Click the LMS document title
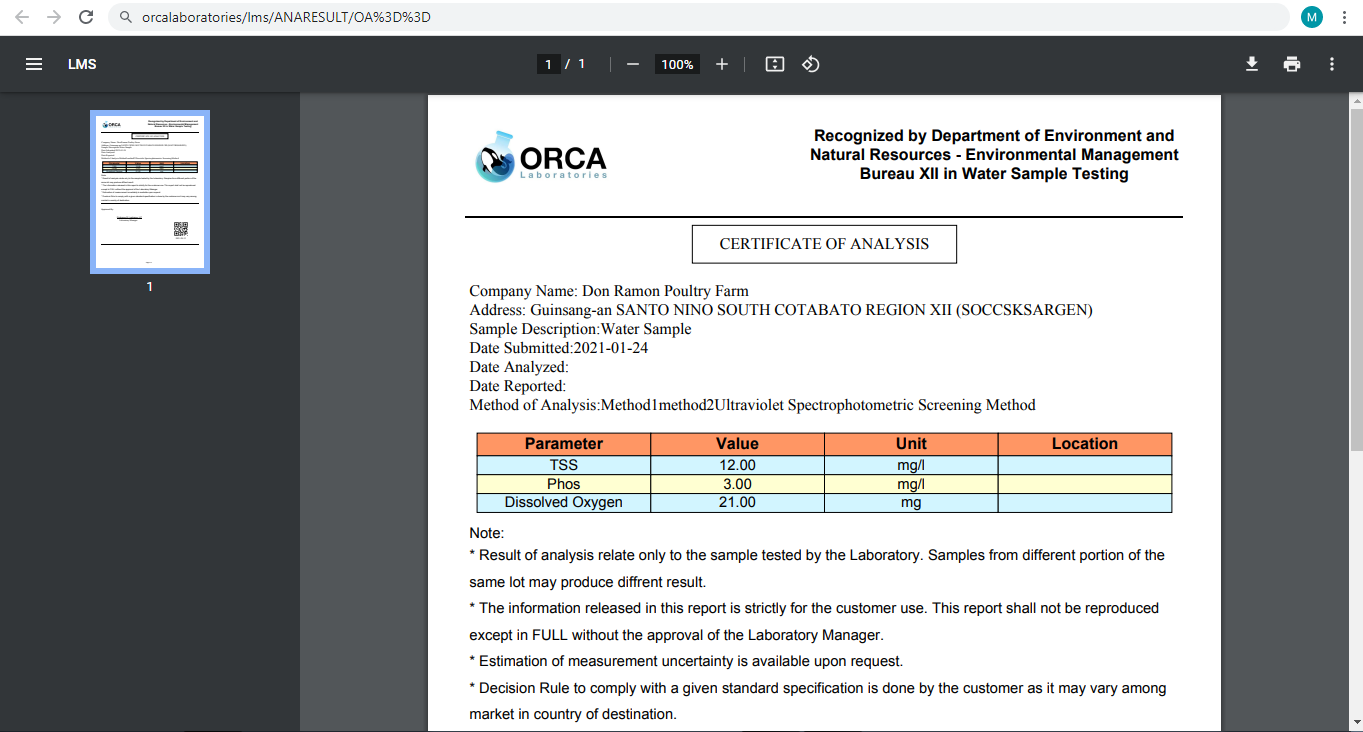The height and width of the screenshot is (732, 1363). [x=82, y=64]
